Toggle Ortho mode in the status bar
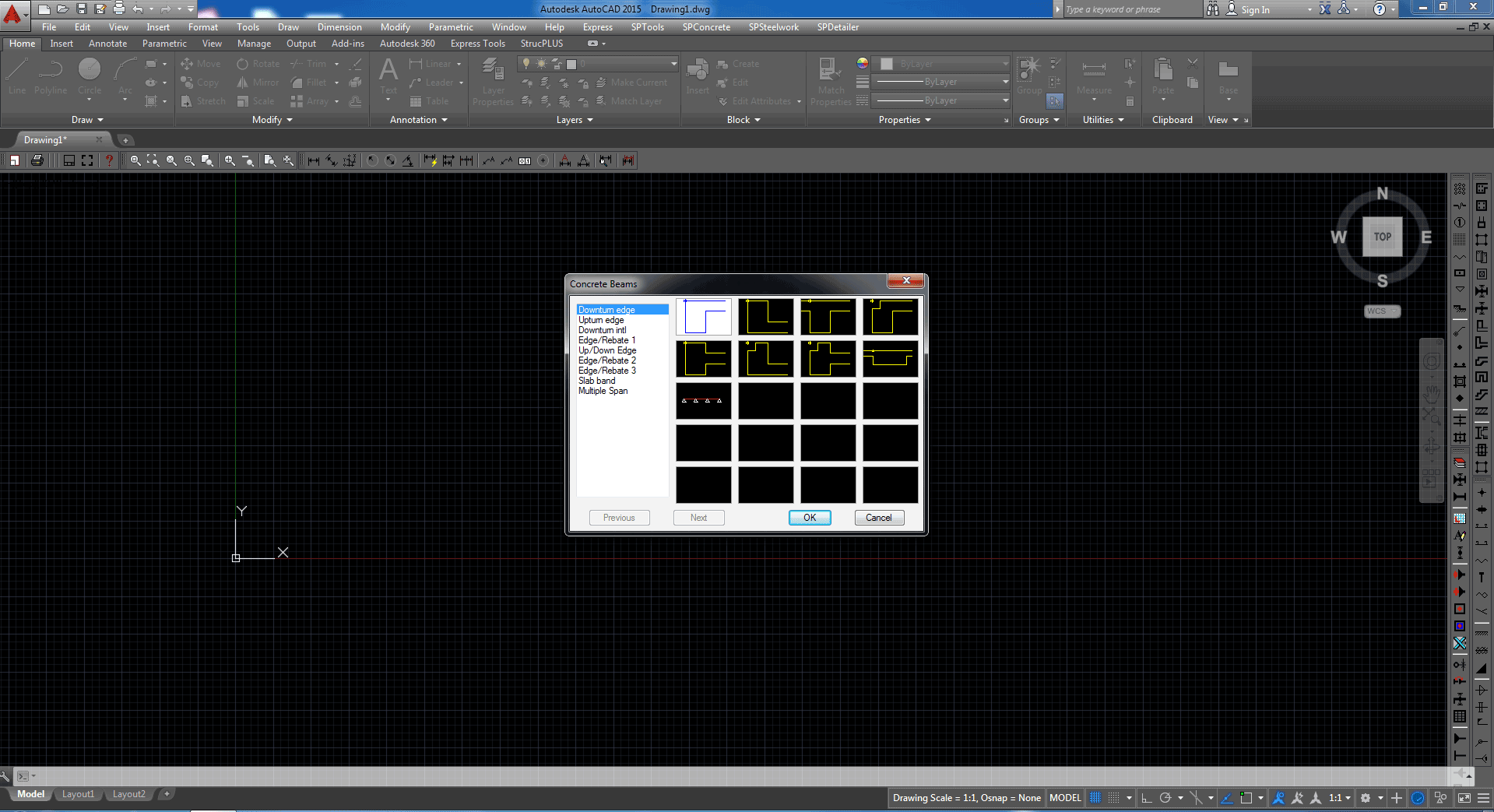 pos(1146,798)
